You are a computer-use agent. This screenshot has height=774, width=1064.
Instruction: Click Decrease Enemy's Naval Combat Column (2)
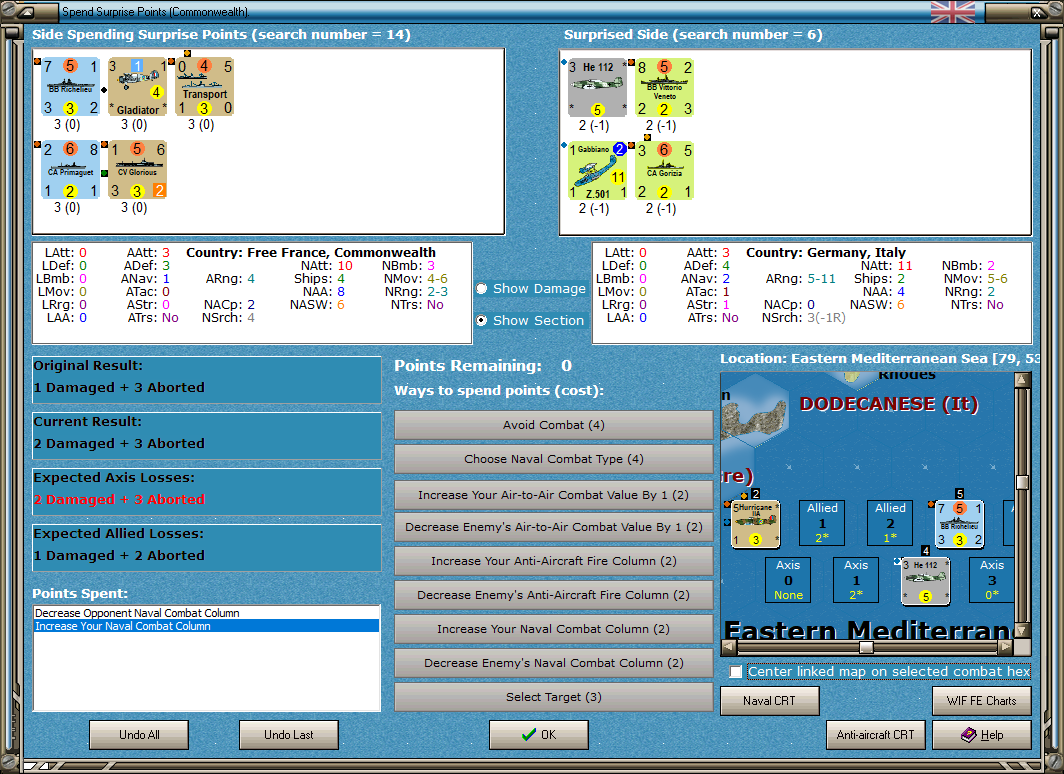point(553,663)
